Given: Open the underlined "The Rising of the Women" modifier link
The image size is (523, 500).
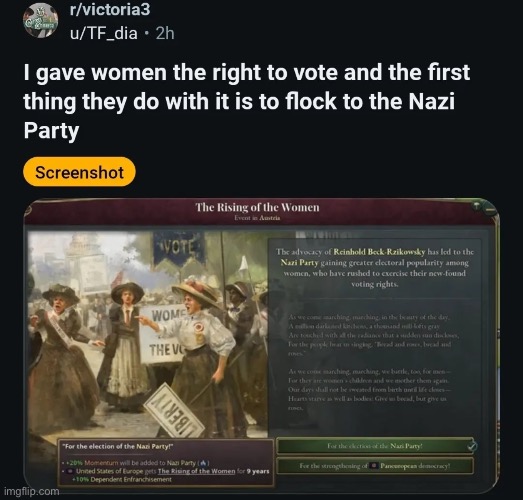Looking at the screenshot, I should [x=196, y=471].
